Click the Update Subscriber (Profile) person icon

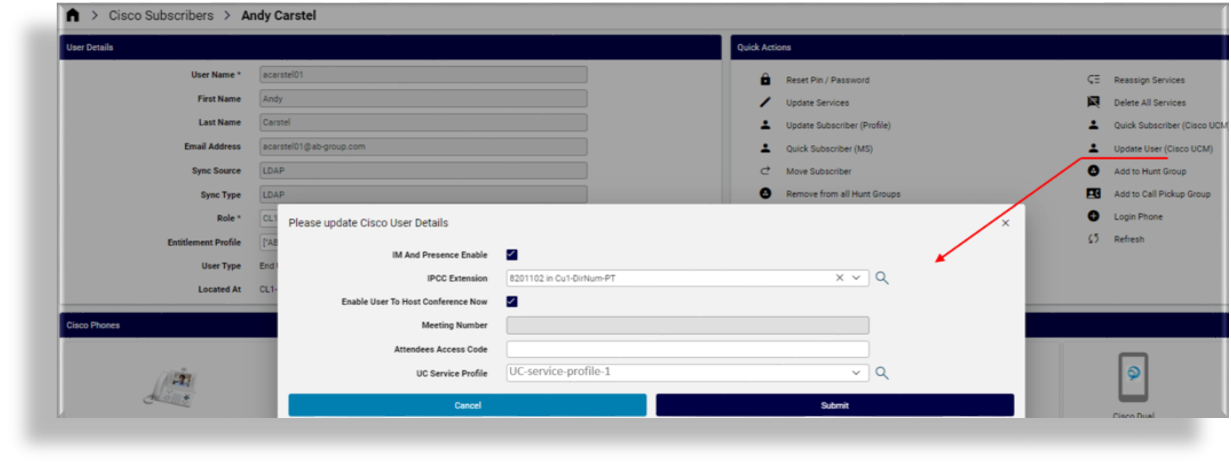pyautogui.click(x=765, y=125)
